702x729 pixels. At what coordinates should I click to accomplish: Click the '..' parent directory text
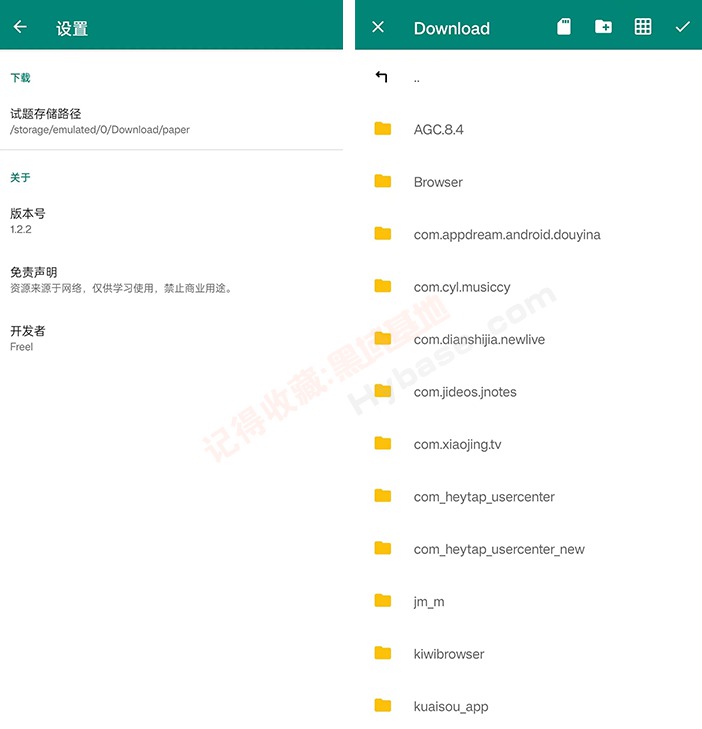[x=417, y=81]
